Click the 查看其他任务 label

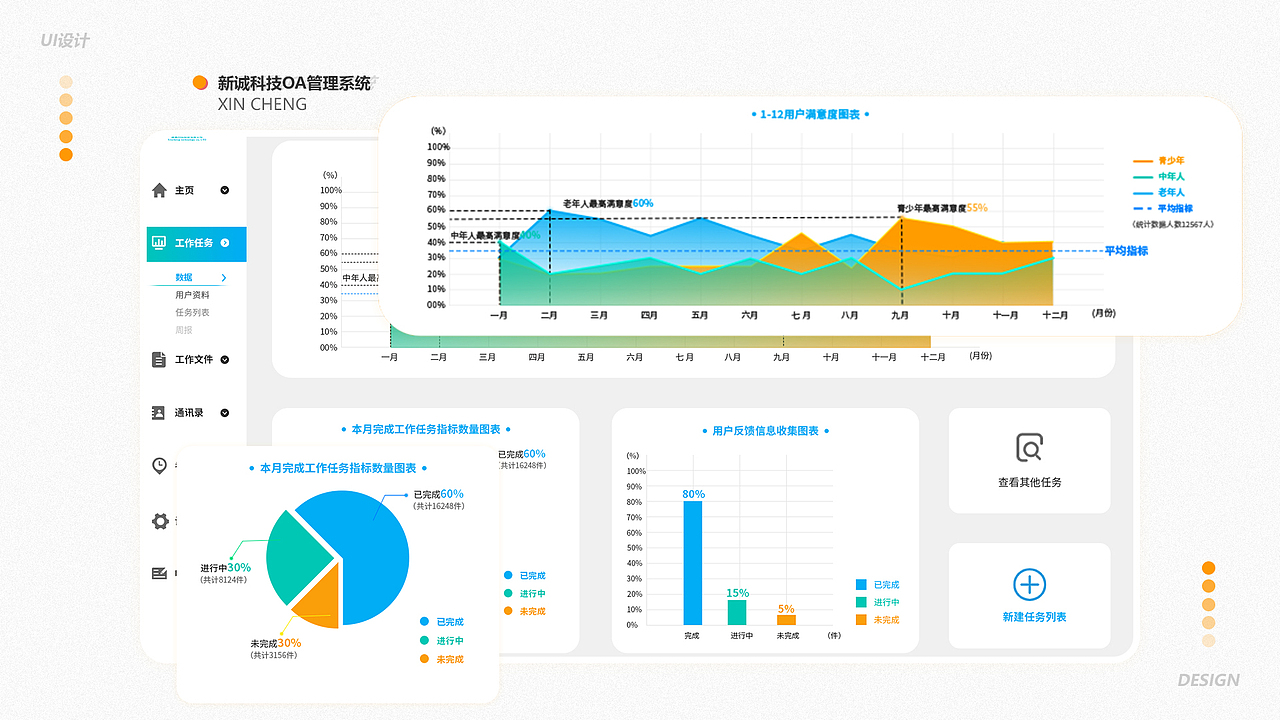(1030, 482)
